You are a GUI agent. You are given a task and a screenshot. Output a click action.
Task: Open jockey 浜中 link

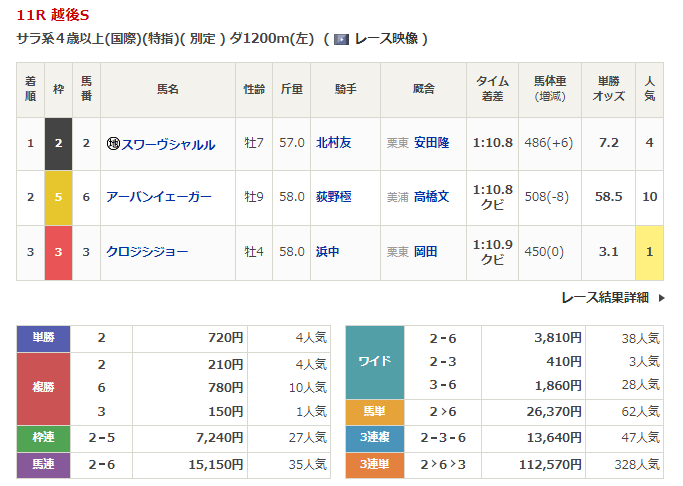point(327,251)
